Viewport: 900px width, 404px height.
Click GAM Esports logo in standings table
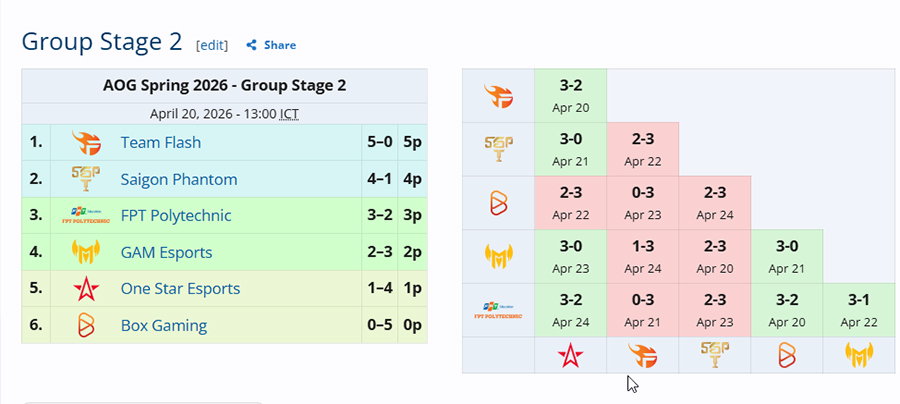tap(86, 252)
